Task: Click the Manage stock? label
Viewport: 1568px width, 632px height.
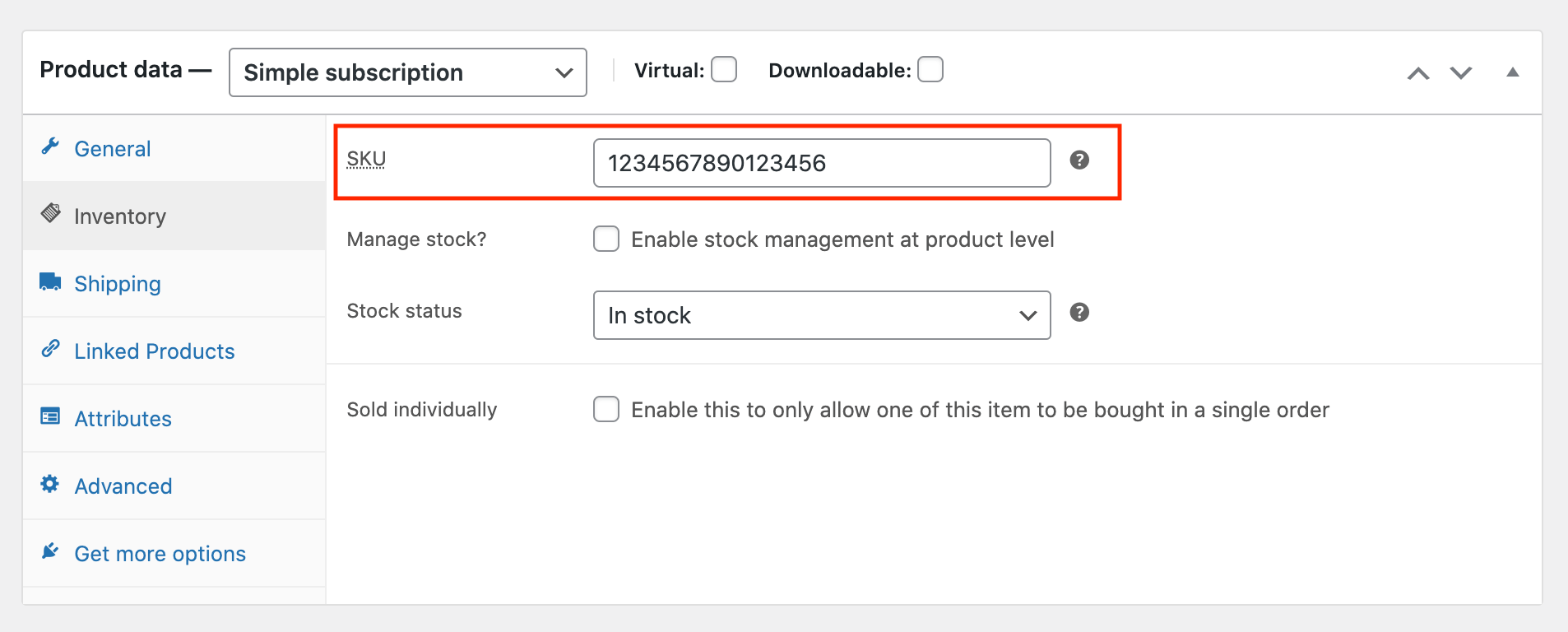Action: [x=416, y=239]
